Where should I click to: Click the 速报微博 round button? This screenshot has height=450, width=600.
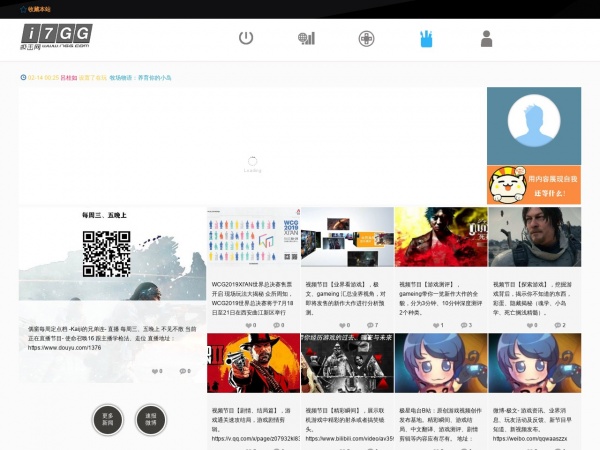click(151, 419)
